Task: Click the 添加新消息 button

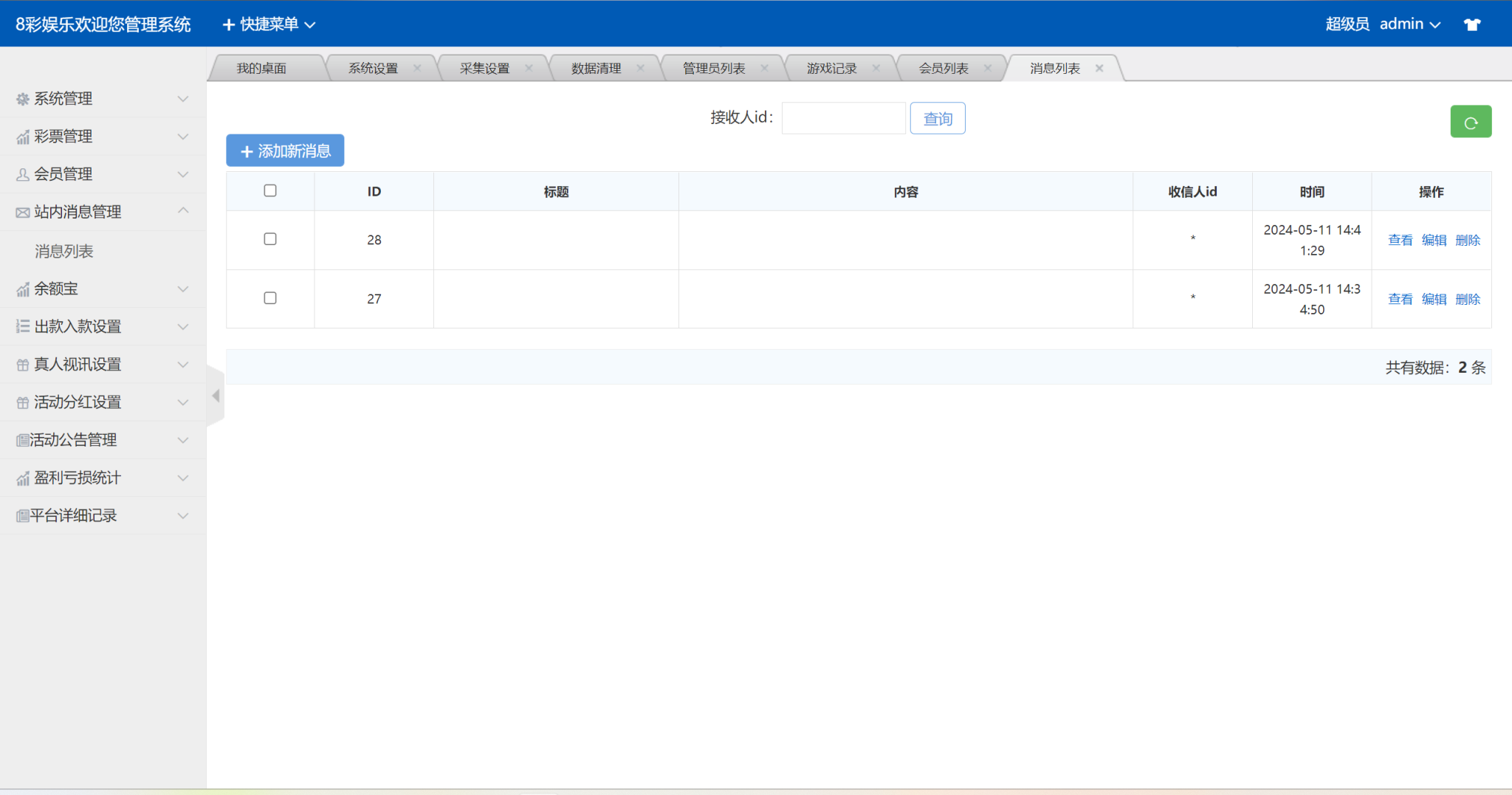Action: point(285,151)
